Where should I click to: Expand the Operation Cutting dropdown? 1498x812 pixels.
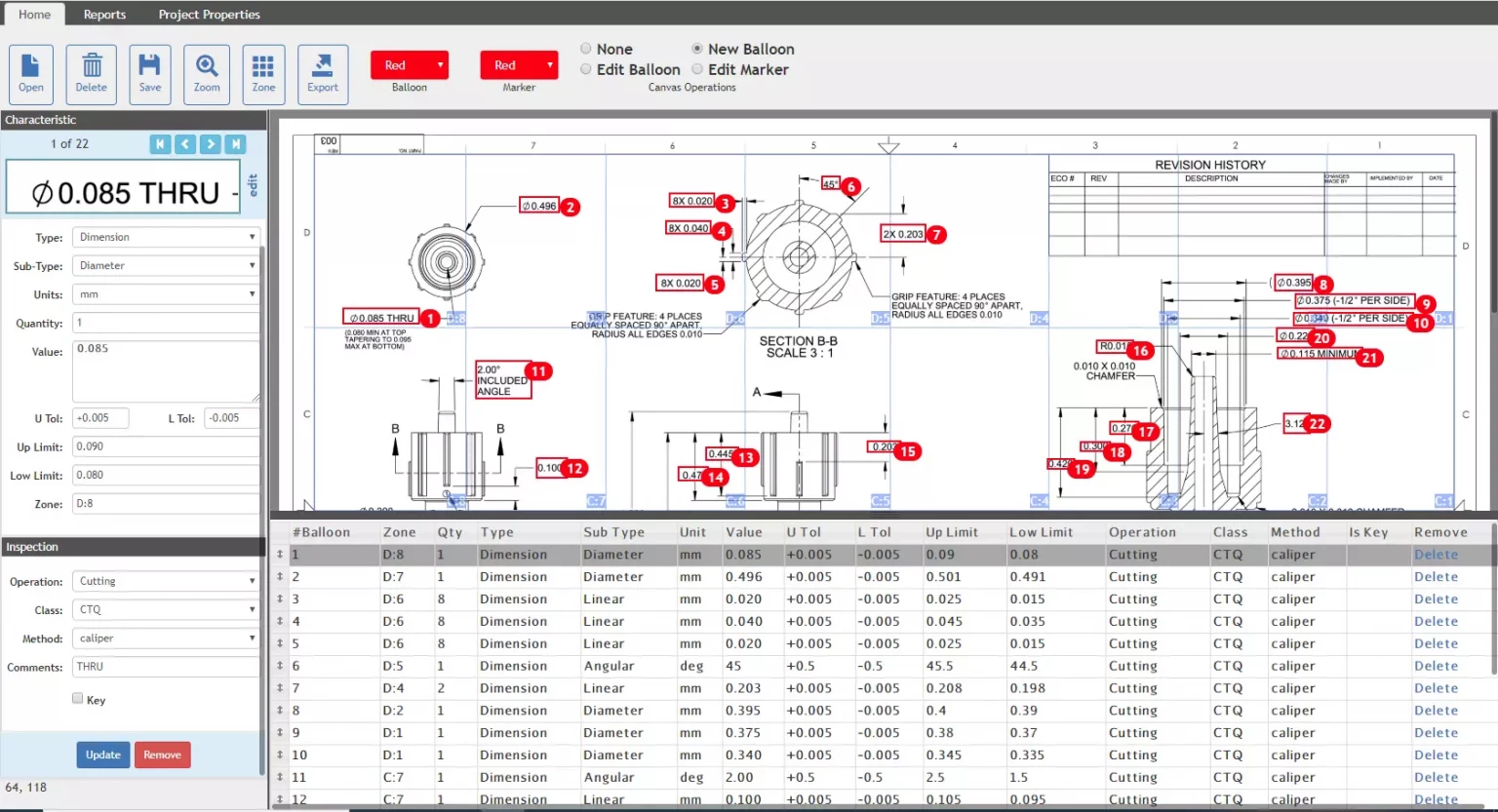coord(166,581)
